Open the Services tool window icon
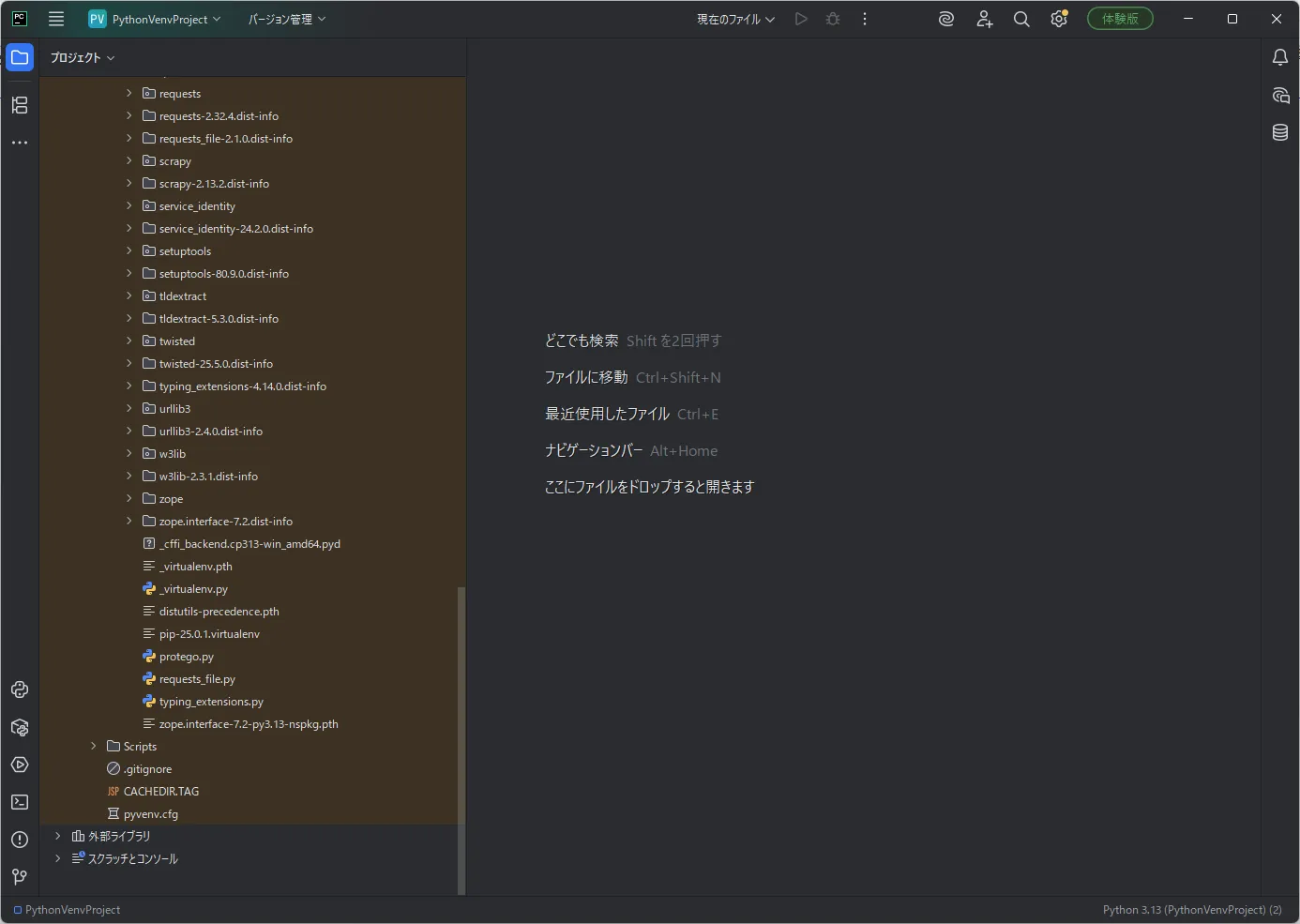 [20, 765]
